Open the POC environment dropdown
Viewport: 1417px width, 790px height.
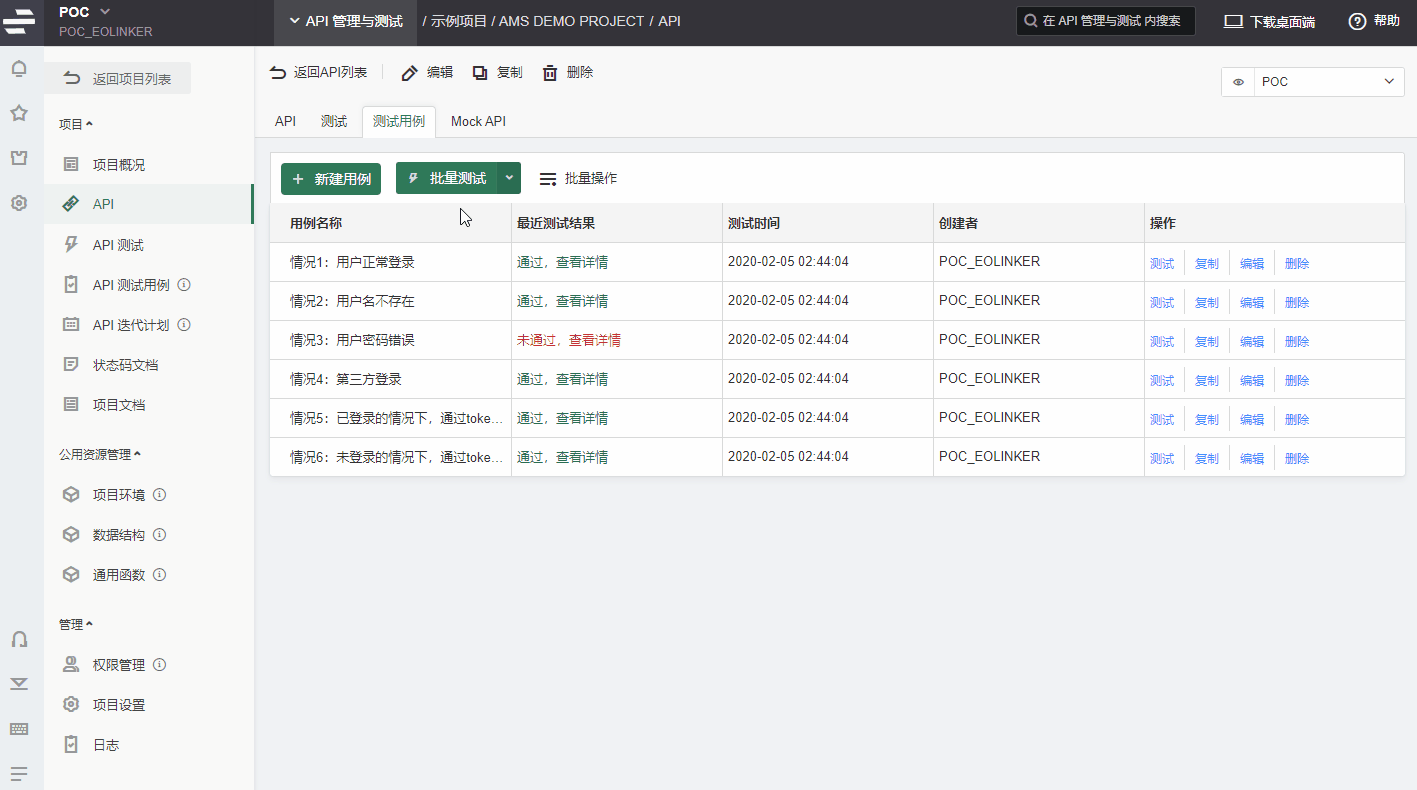coord(1328,82)
